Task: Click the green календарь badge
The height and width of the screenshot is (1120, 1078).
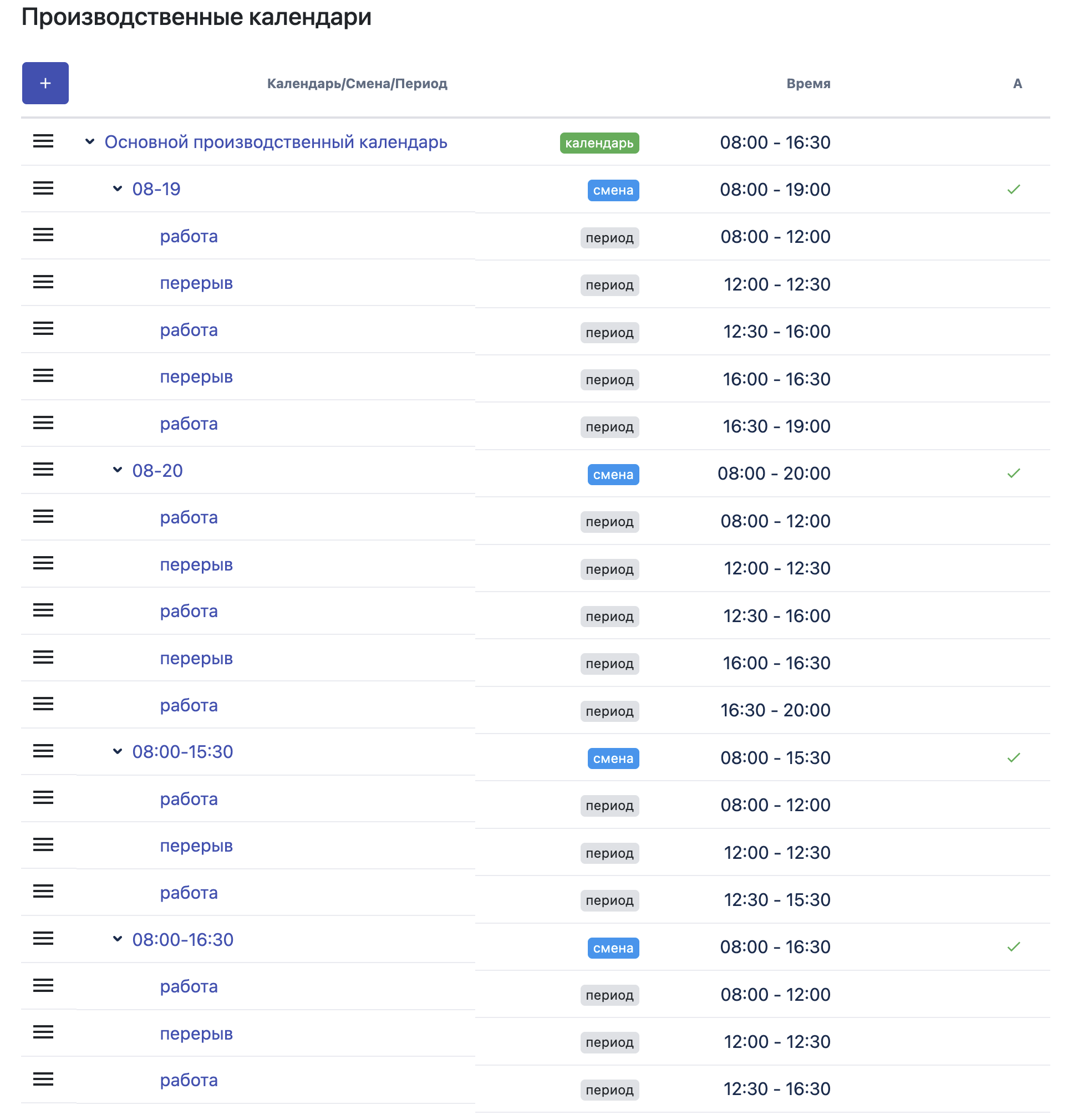Action: 599,143
